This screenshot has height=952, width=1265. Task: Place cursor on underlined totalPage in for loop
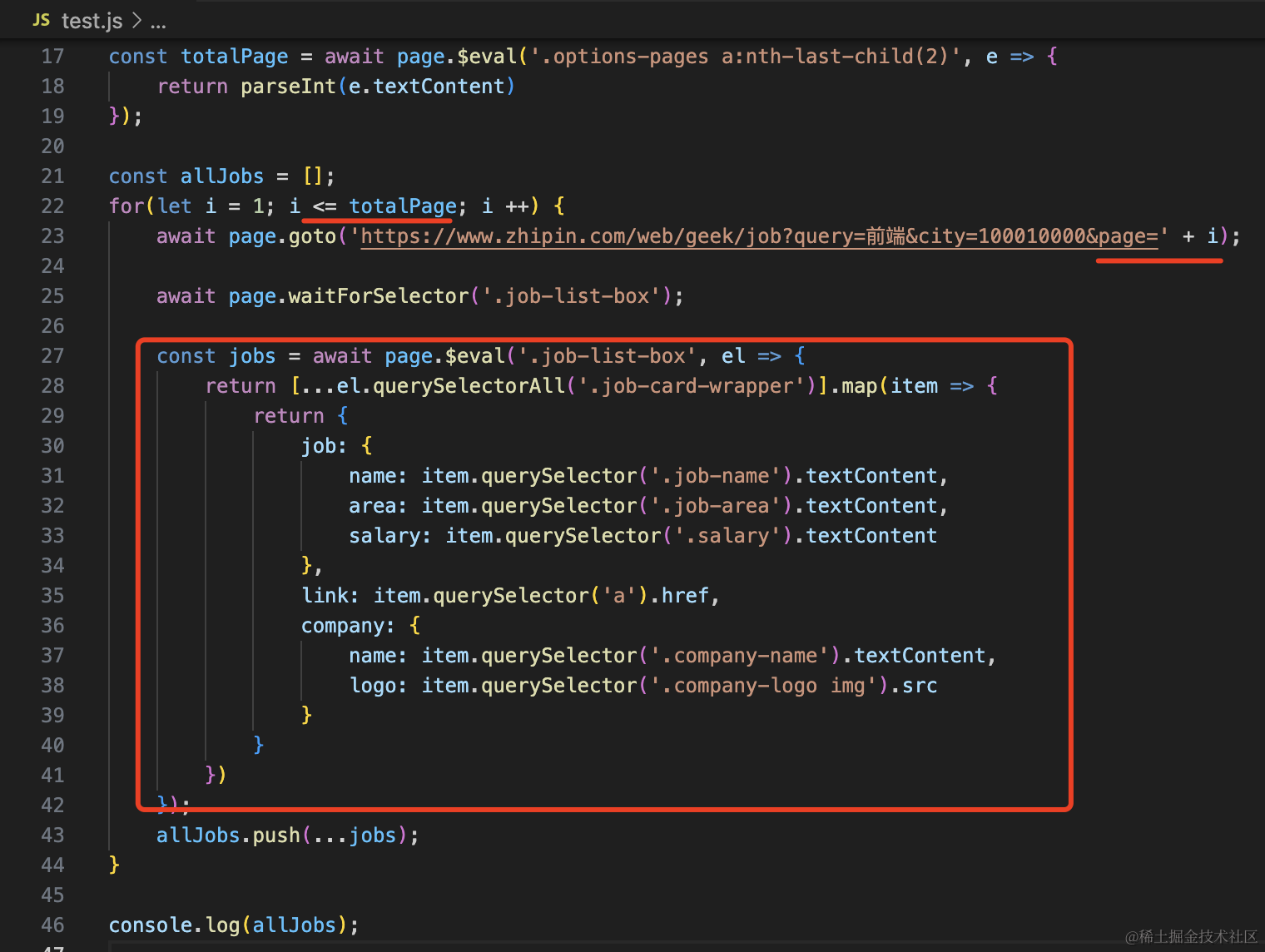click(x=403, y=206)
